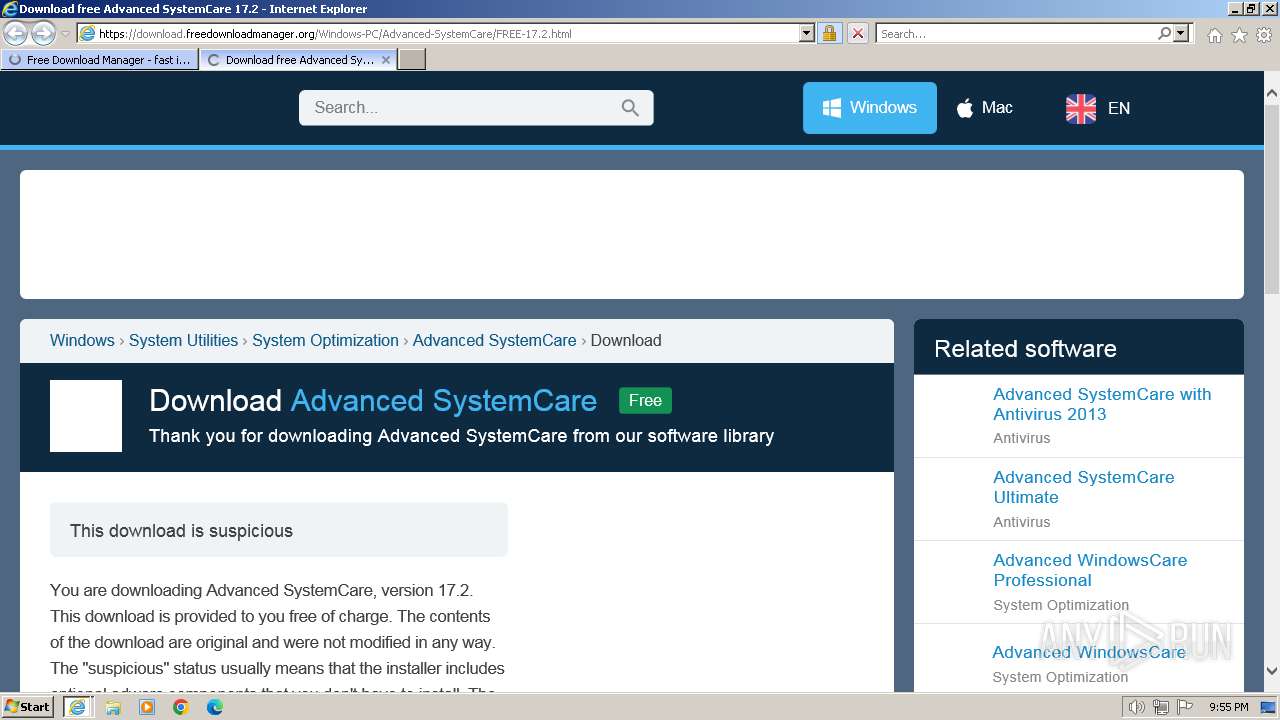This screenshot has height=720, width=1280.
Task: Click 'This download is suspicious' notice
Action: pos(279,530)
